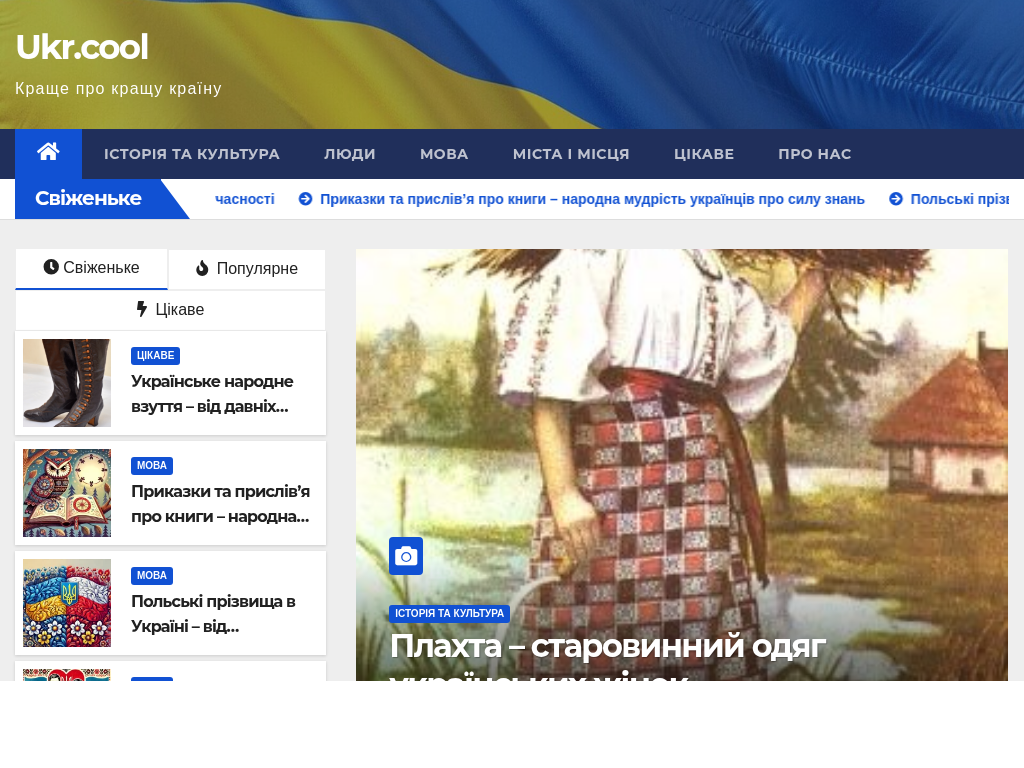Click the clock icon in the Свіженьке tab
The height and width of the screenshot is (768, 1024).
[x=51, y=266]
